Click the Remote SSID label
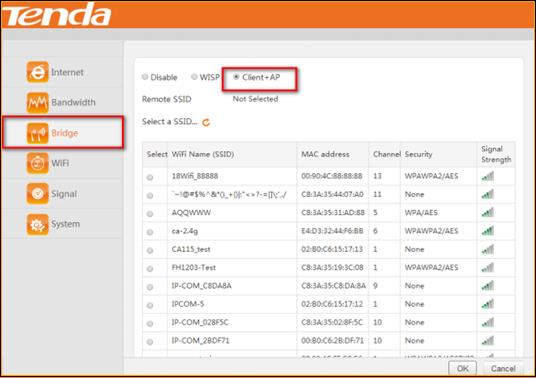This screenshot has width=536, height=378. click(x=166, y=99)
